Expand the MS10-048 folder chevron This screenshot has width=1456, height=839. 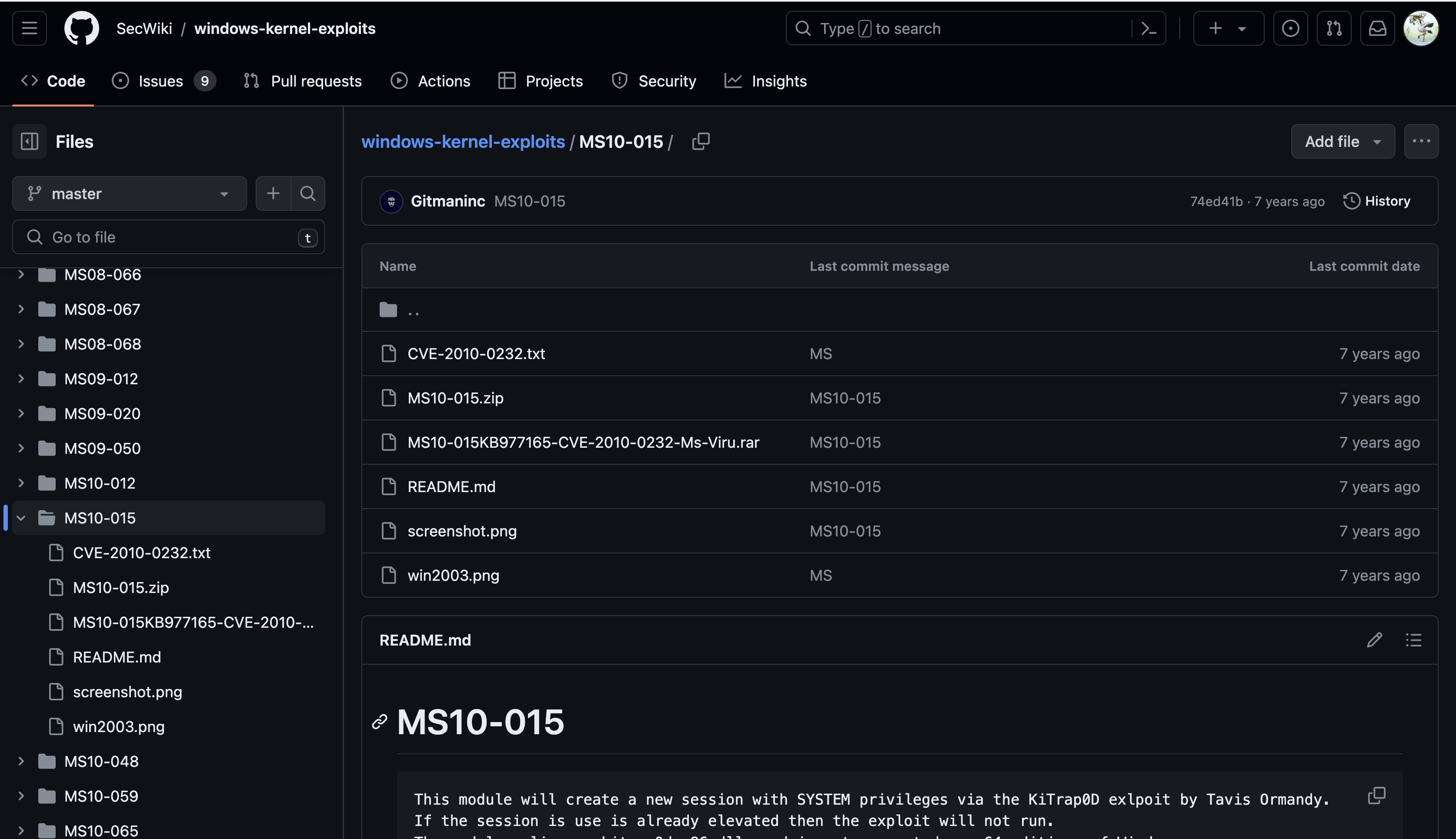[x=21, y=761]
